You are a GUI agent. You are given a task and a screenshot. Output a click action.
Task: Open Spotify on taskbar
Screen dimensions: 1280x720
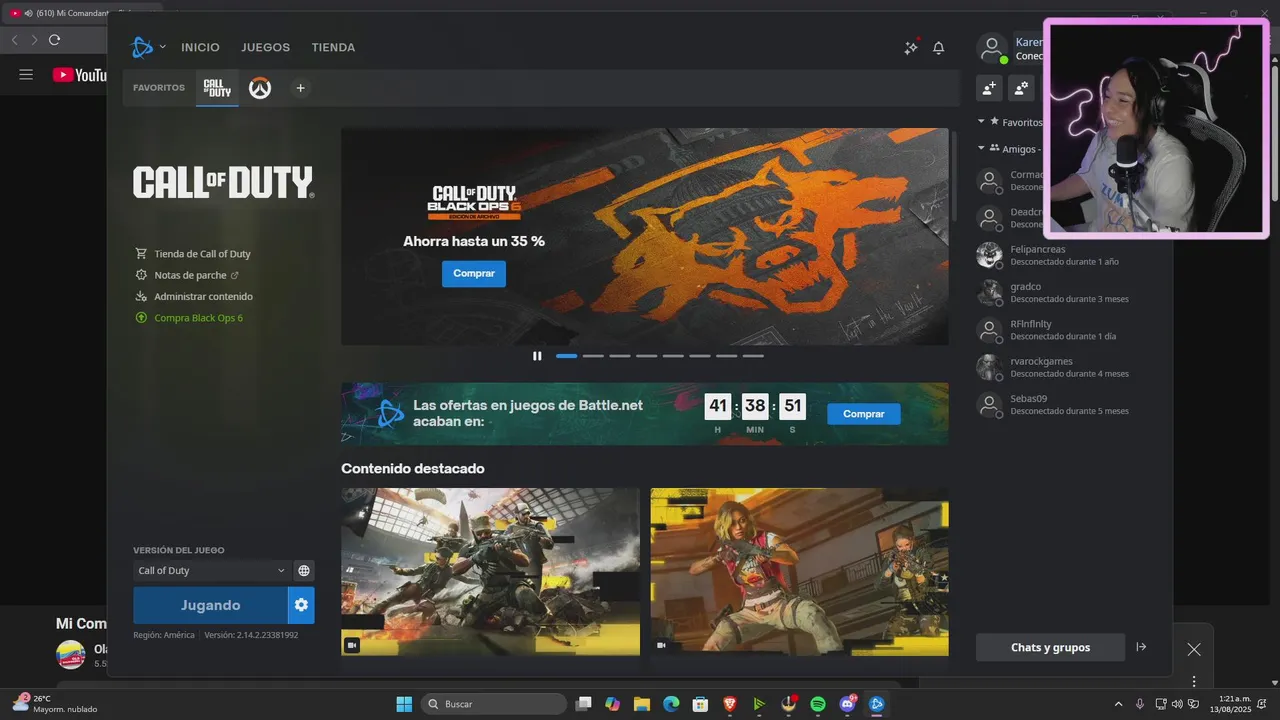click(818, 704)
